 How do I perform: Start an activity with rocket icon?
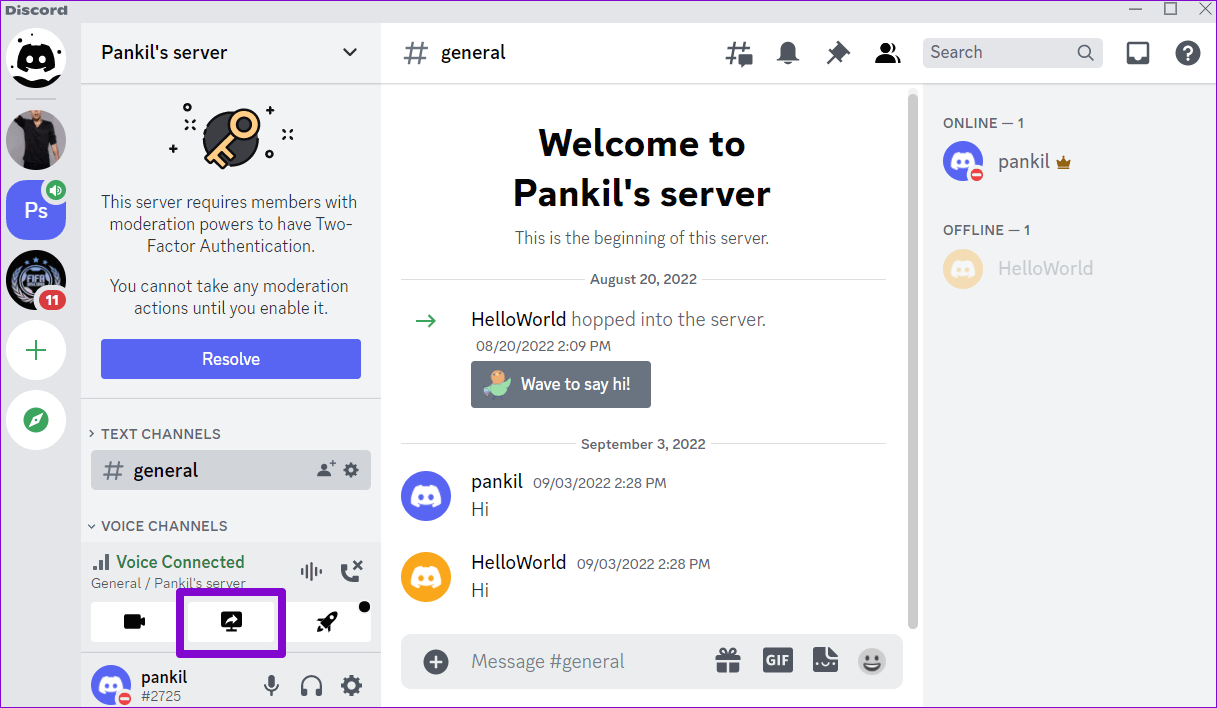327,622
